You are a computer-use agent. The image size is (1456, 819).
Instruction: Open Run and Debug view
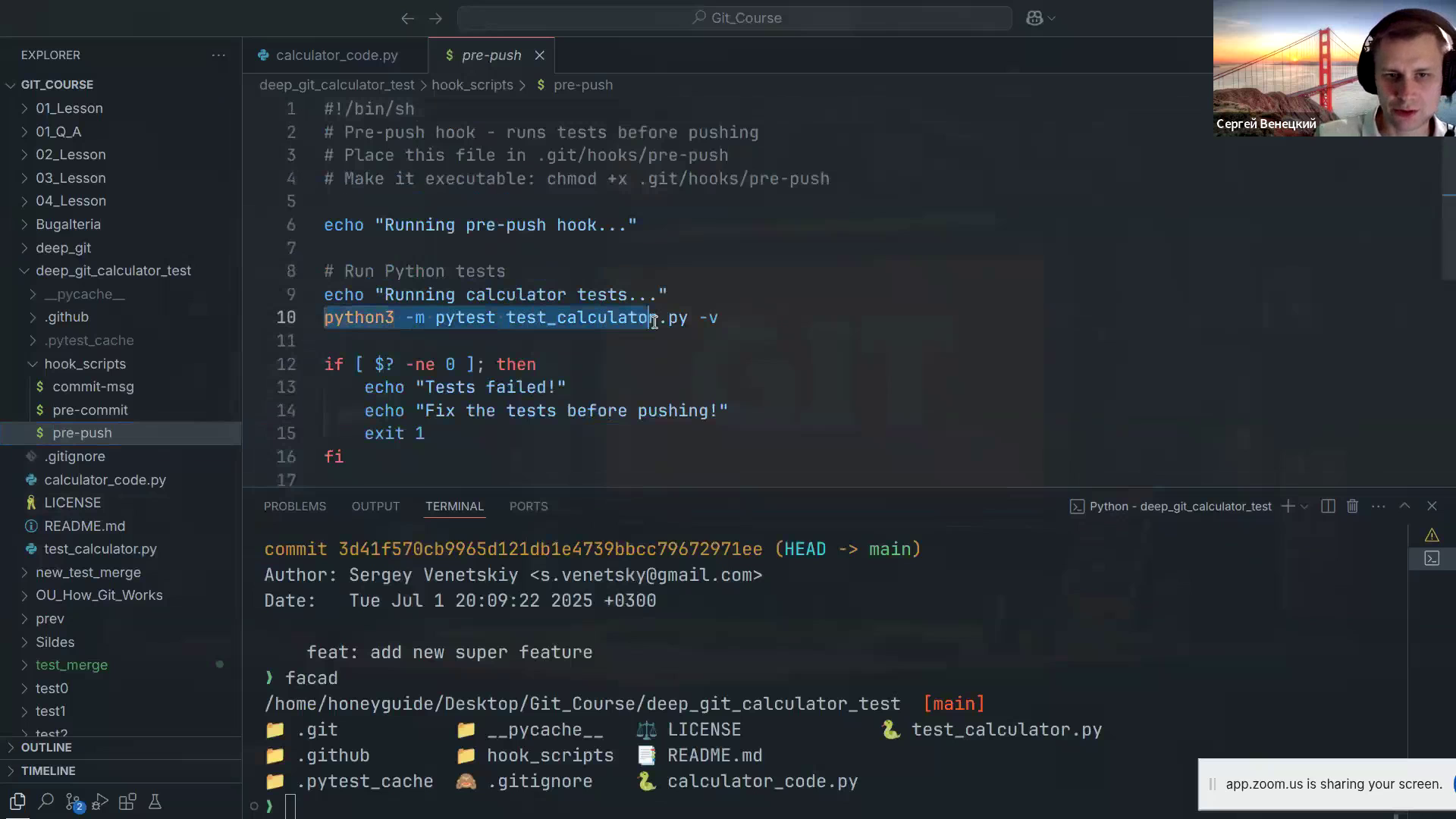pos(100,802)
